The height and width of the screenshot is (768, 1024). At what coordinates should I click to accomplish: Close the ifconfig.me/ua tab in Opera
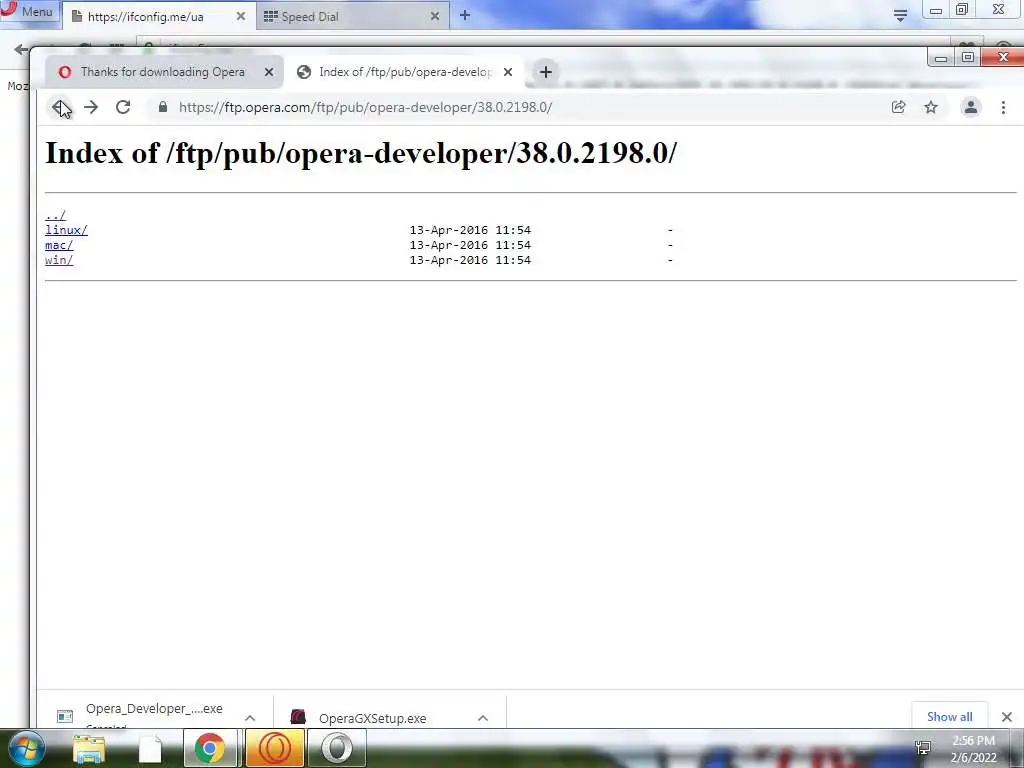(x=240, y=16)
